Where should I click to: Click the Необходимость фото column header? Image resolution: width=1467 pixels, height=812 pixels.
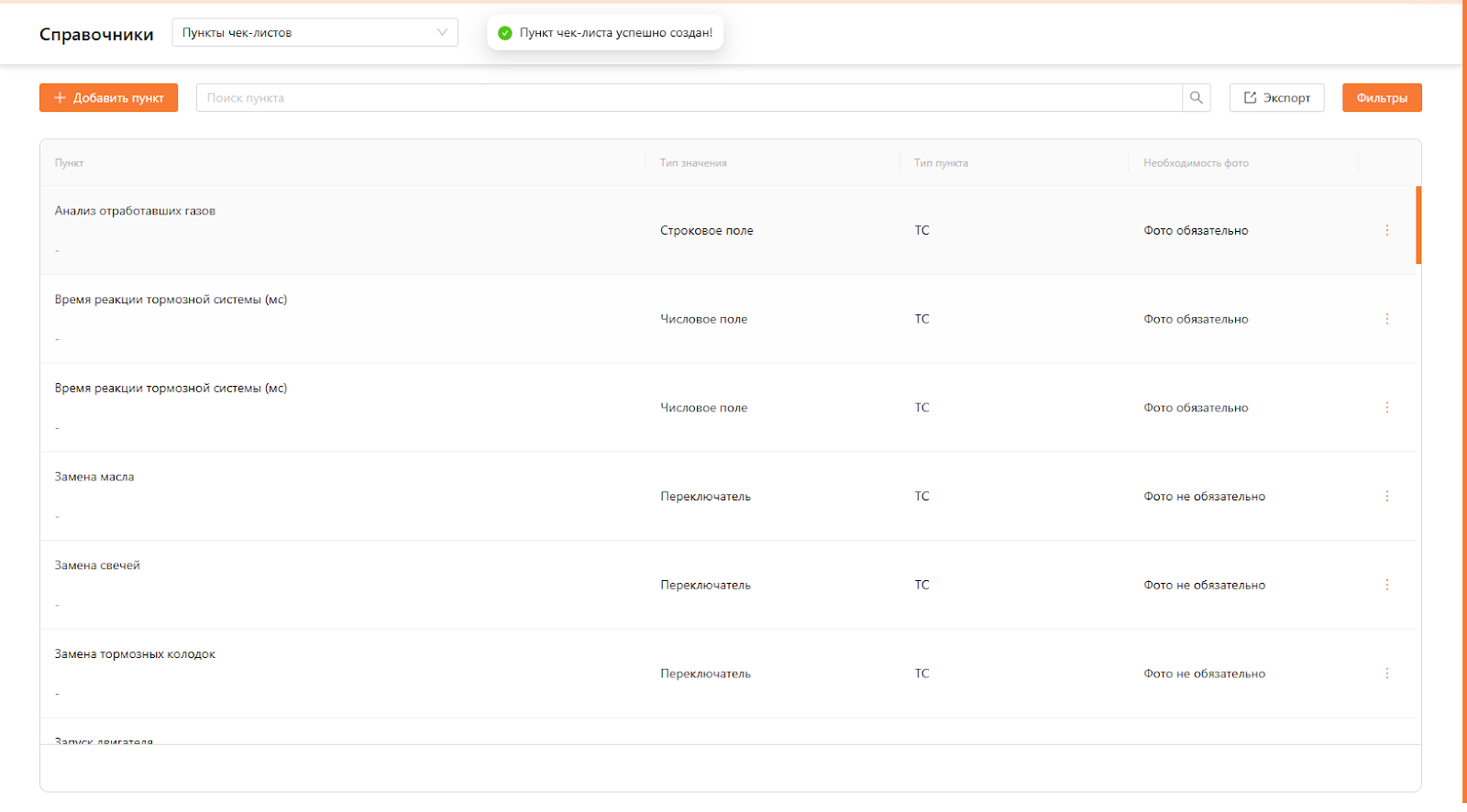pyautogui.click(x=1196, y=163)
